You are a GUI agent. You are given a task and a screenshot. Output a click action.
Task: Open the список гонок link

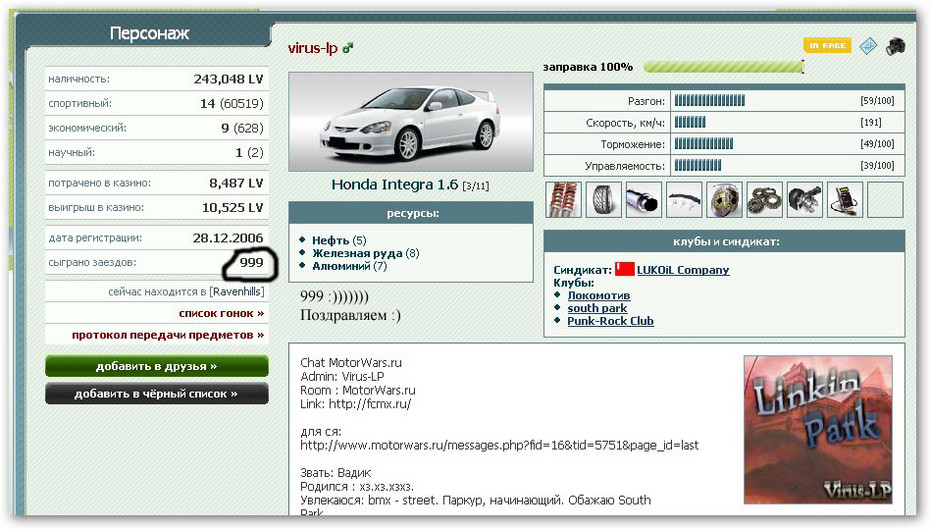(221, 313)
